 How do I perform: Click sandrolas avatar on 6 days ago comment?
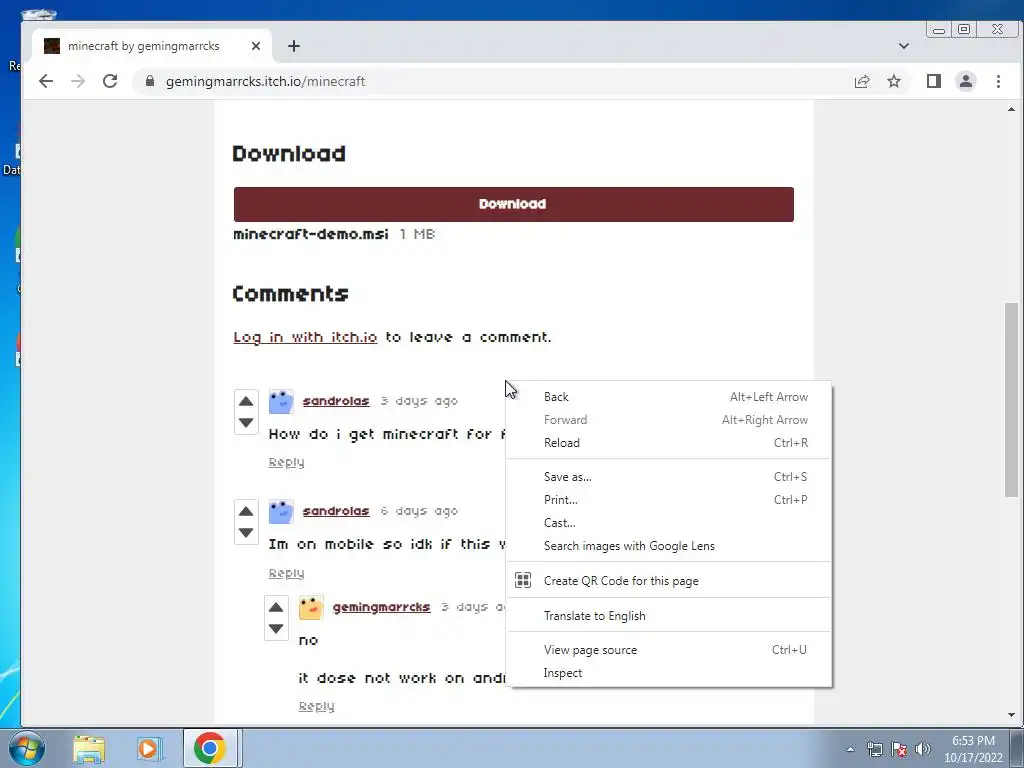tap(281, 511)
